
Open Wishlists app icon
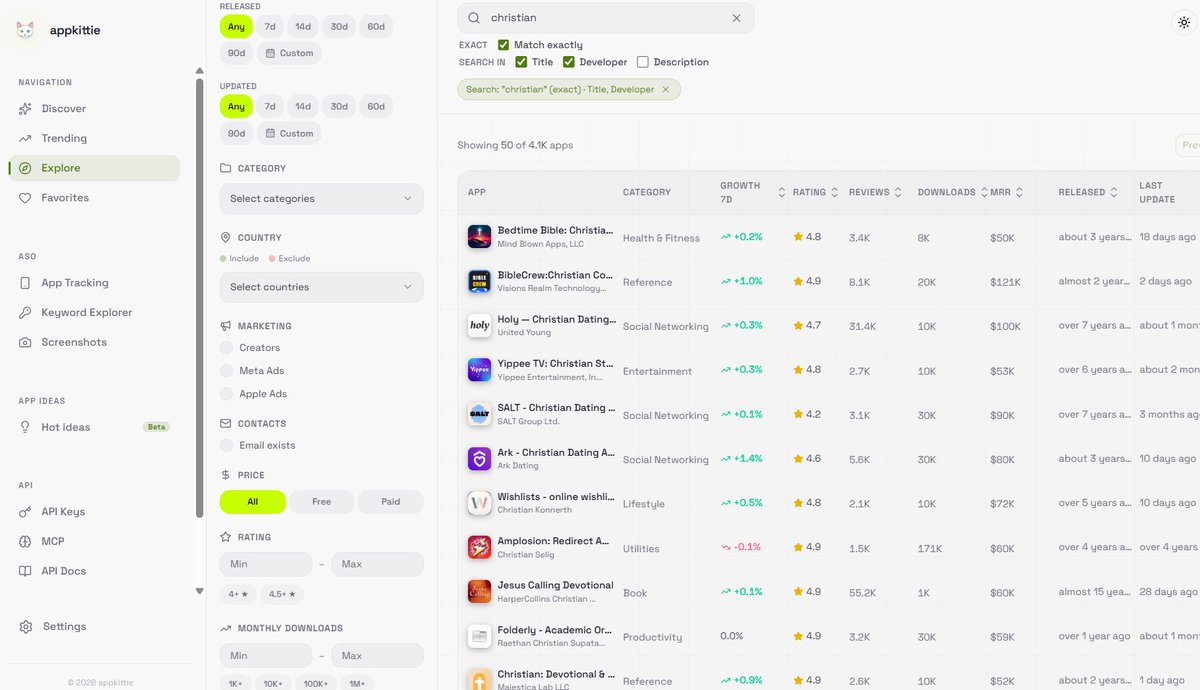point(479,503)
